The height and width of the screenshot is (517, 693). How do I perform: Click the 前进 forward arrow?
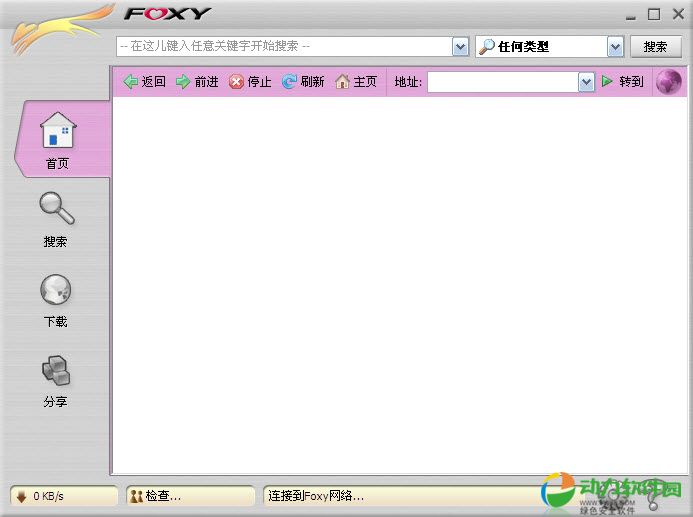(x=183, y=82)
